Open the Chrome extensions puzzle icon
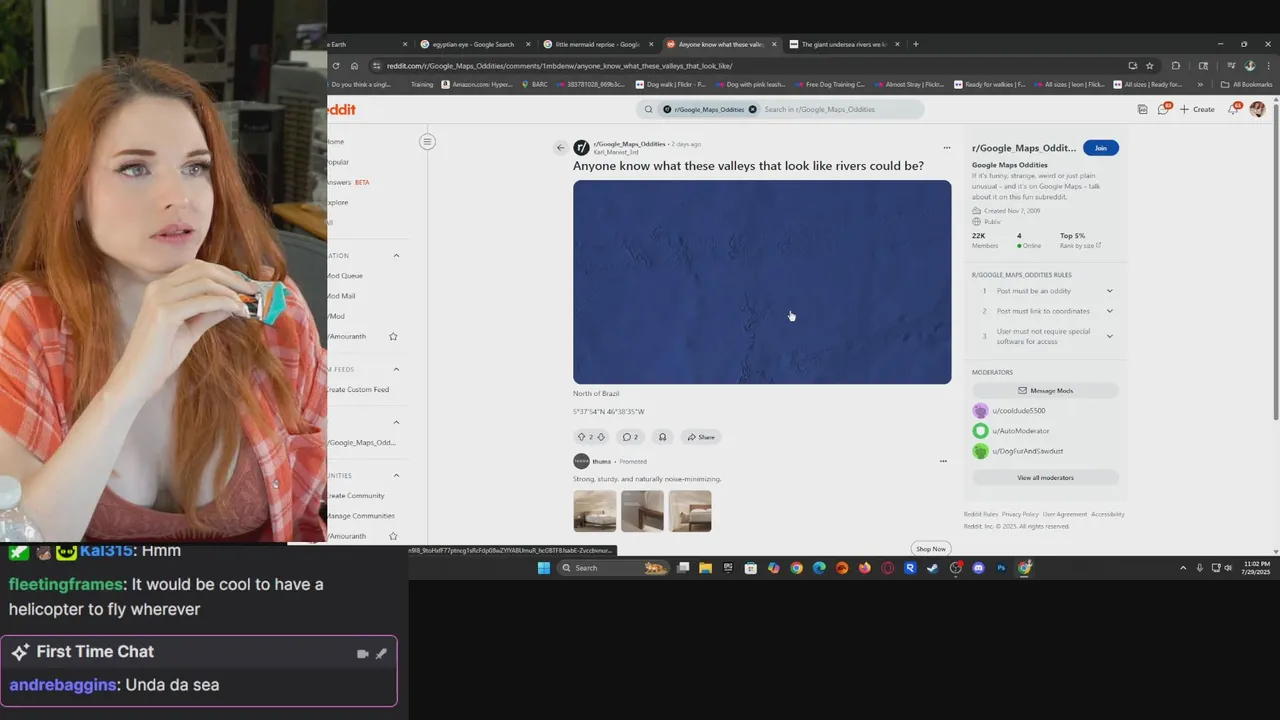The image size is (1280, 720). pos(1176,66)
